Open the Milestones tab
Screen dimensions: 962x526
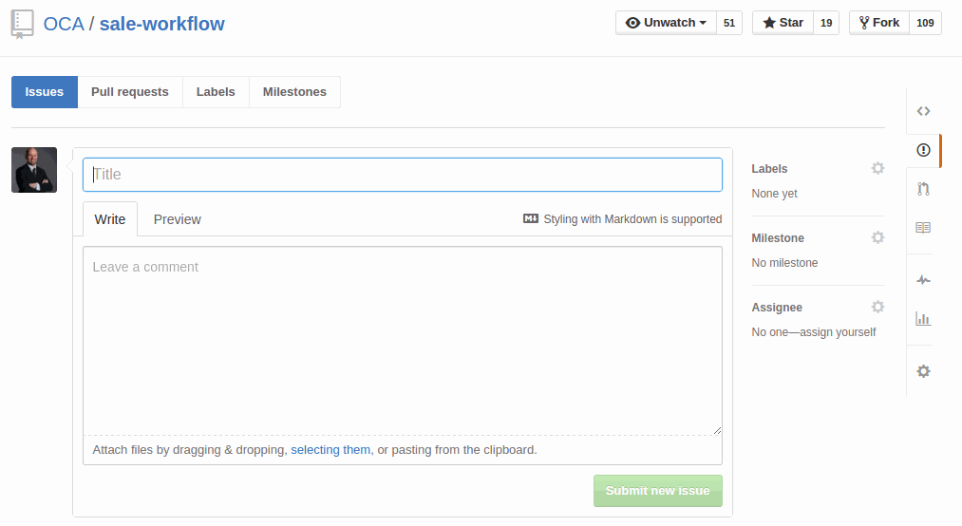294,92
